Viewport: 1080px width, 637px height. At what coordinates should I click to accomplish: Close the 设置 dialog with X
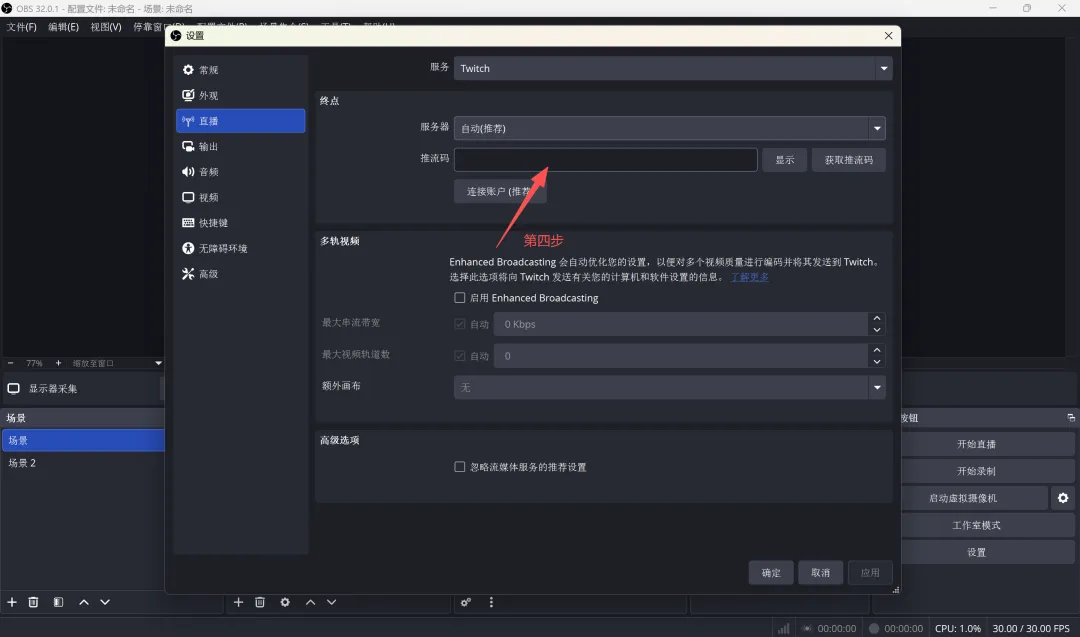tap(889, 36)
